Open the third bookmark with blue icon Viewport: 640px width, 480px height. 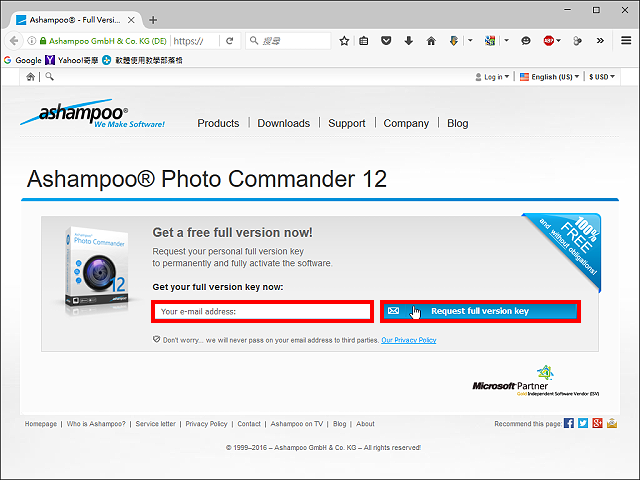(142, 60)
